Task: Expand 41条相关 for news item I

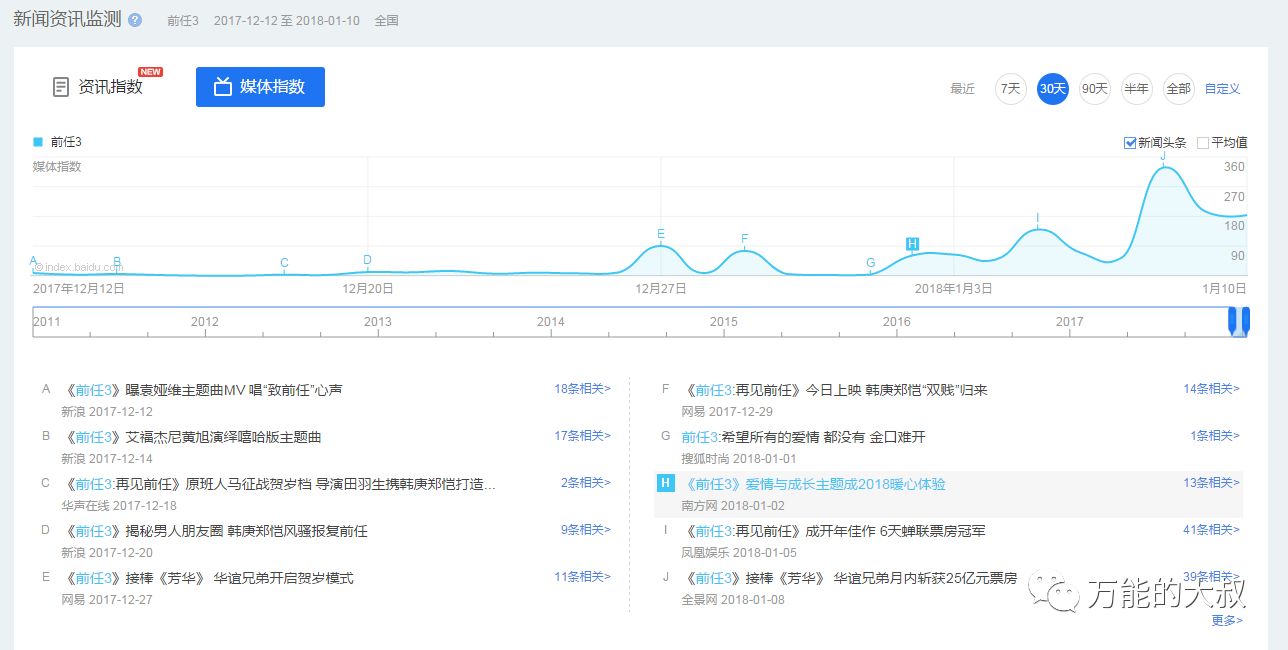Action: pyautogui.click(x=1211, y=530)
